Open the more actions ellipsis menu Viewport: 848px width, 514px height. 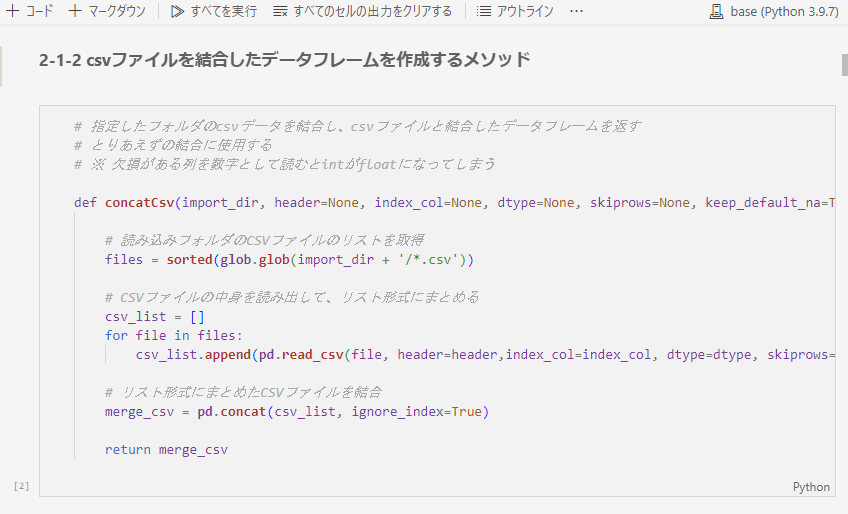(x=577, y=11)
